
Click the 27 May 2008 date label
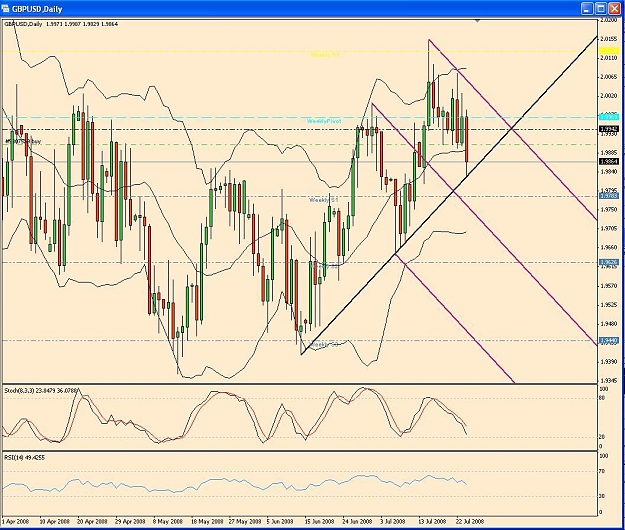pos(244,521)
